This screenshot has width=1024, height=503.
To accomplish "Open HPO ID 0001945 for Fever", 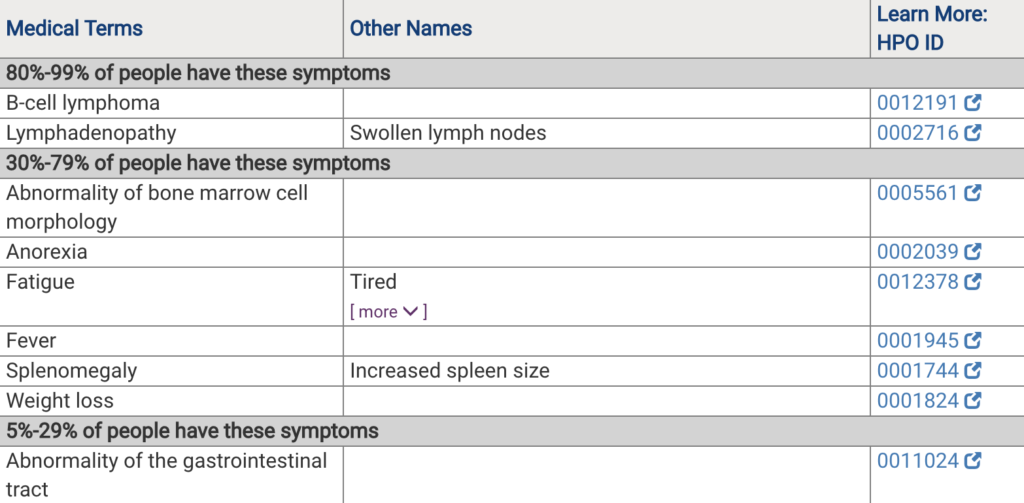I will 918,340.
